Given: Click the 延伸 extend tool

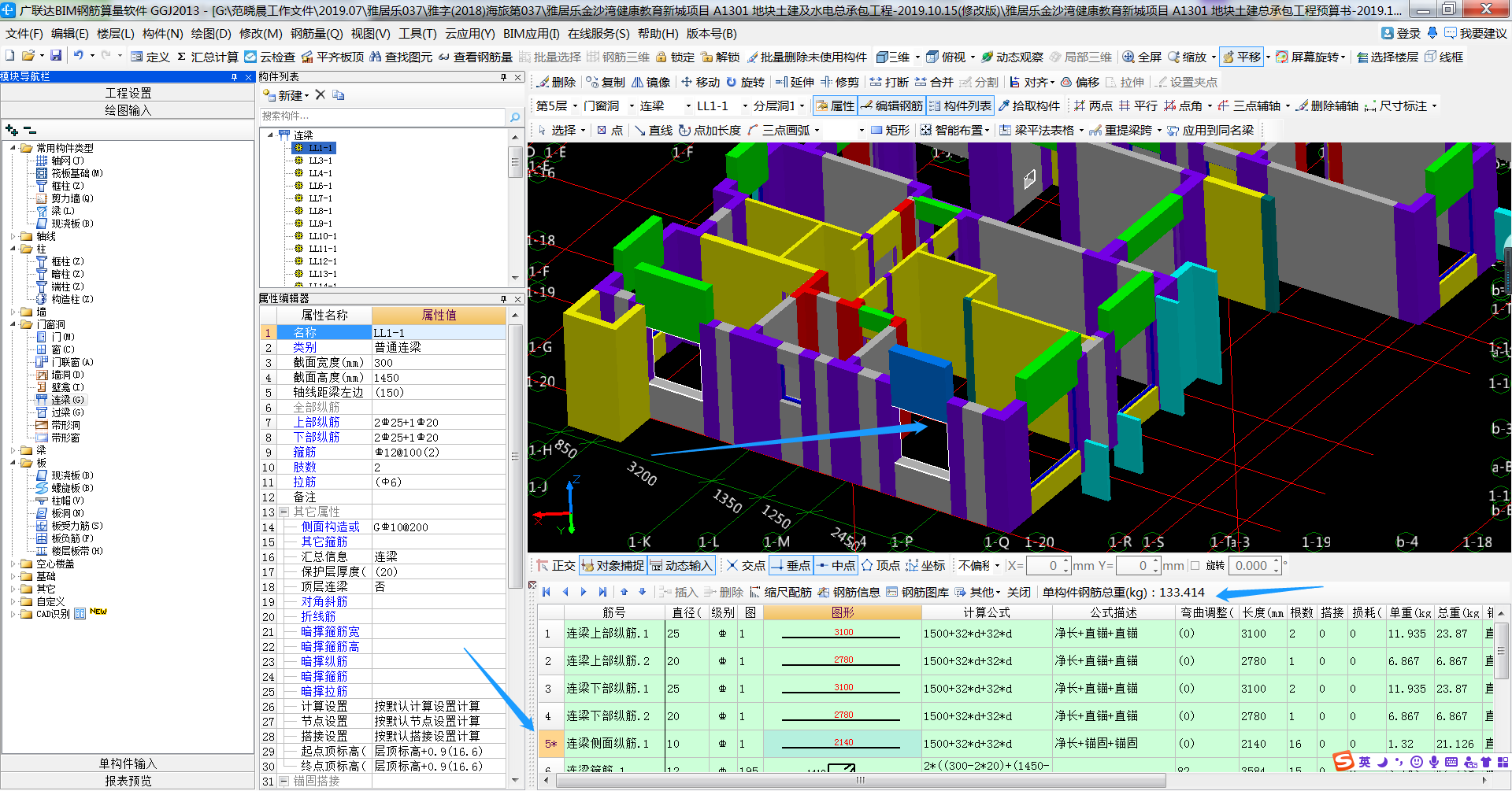Looking at the screenshot, I should click(795, 82).
